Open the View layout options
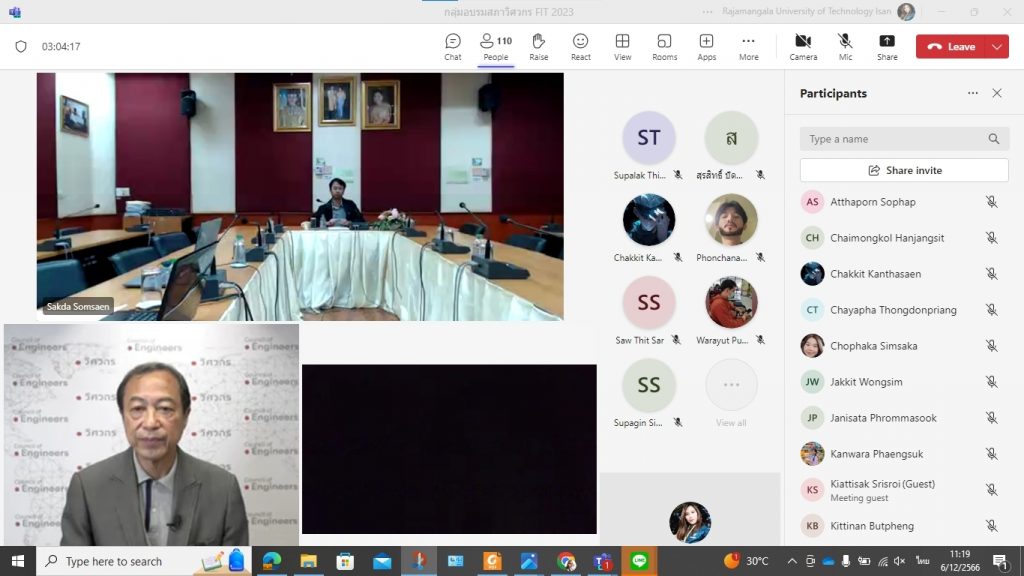1024x576 pixels. [x=622, y=46]
